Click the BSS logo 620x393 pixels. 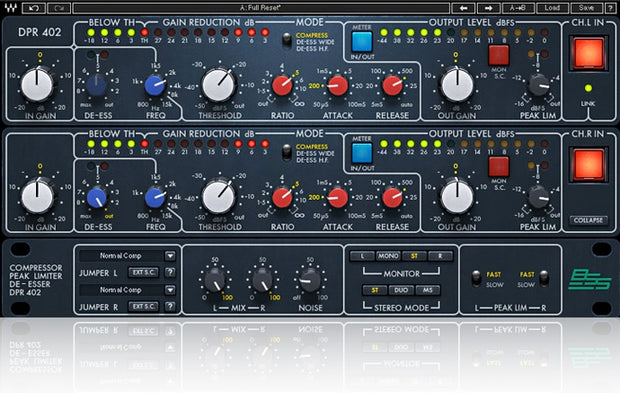tap(589, 280)
